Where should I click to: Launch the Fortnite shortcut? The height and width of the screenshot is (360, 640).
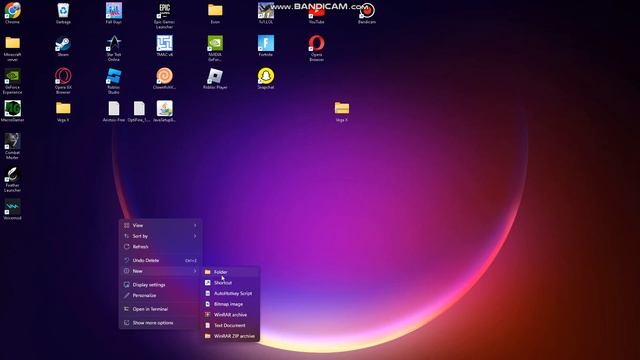pyautogui.click(x=266, y=46)
